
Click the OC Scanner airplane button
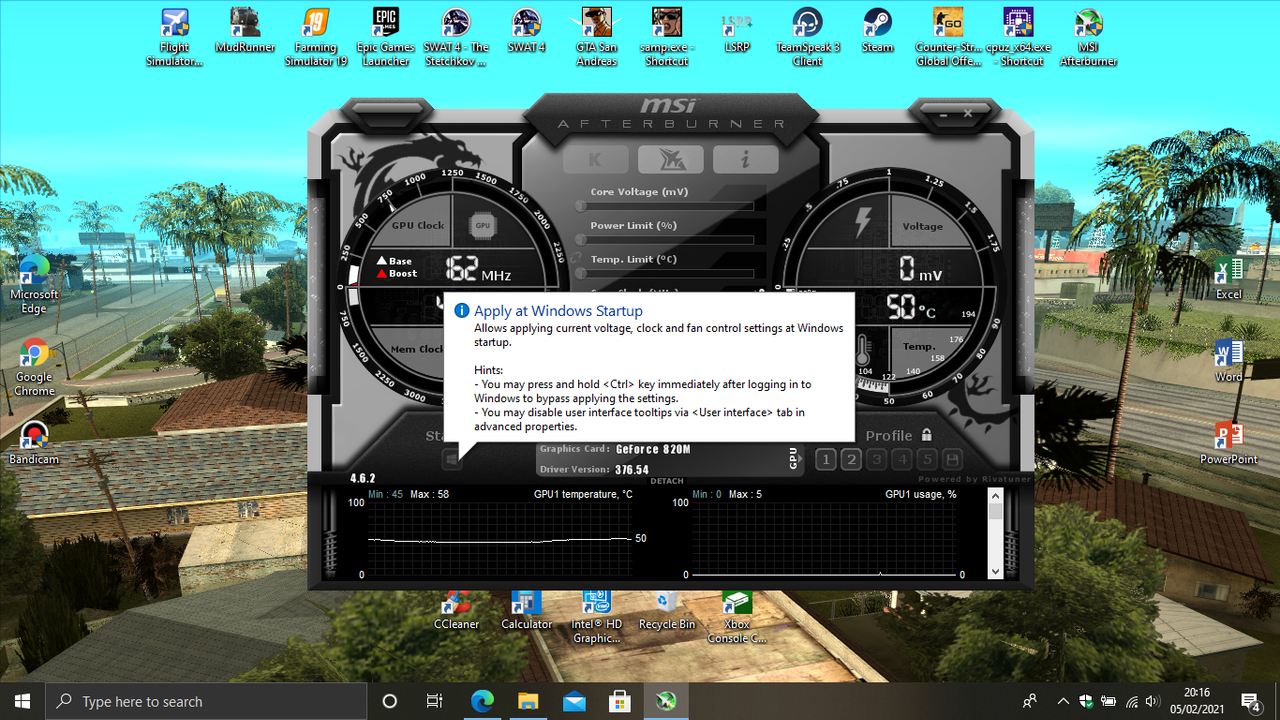pos(670,159)
